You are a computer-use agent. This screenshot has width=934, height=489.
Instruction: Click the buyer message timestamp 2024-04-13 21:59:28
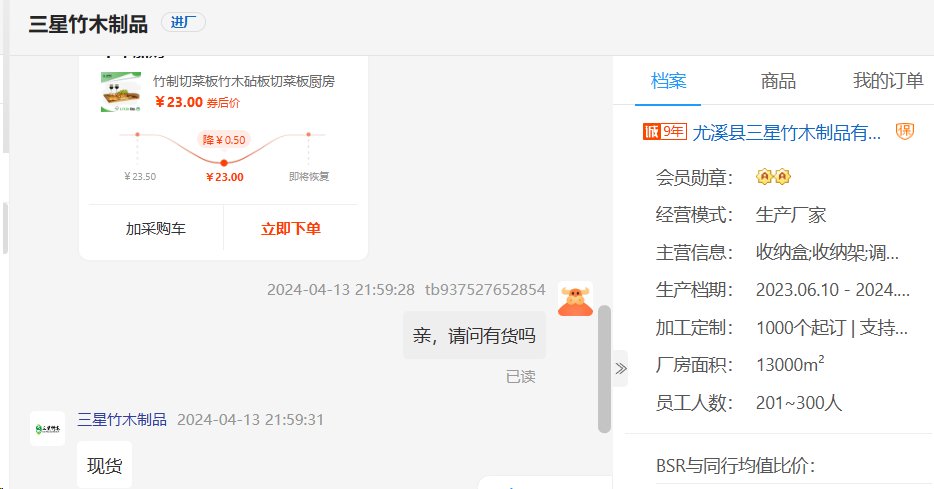pos(341,289)
